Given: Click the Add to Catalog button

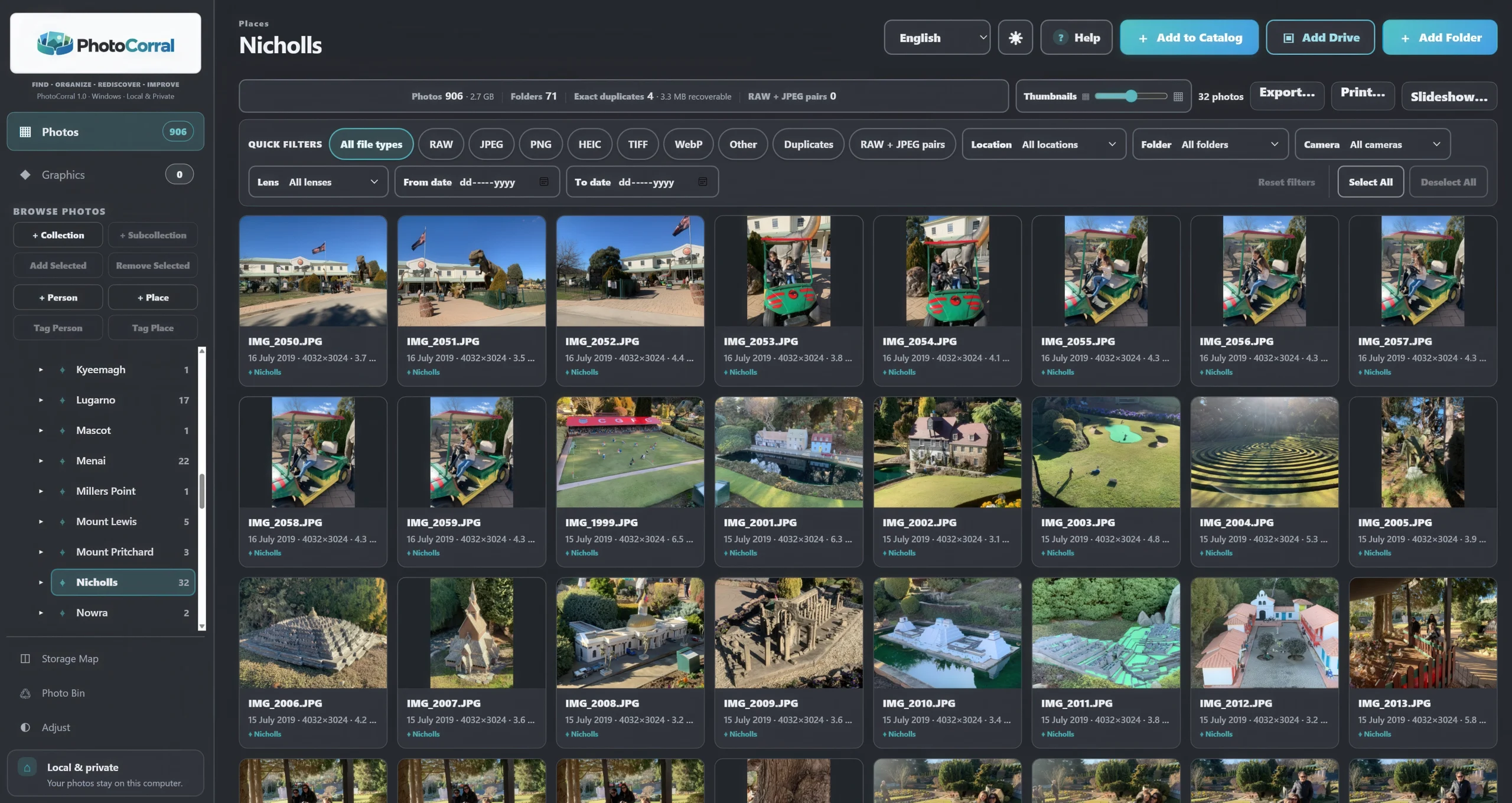Looking at the screenshot, I should click(x=1189, y=38).
